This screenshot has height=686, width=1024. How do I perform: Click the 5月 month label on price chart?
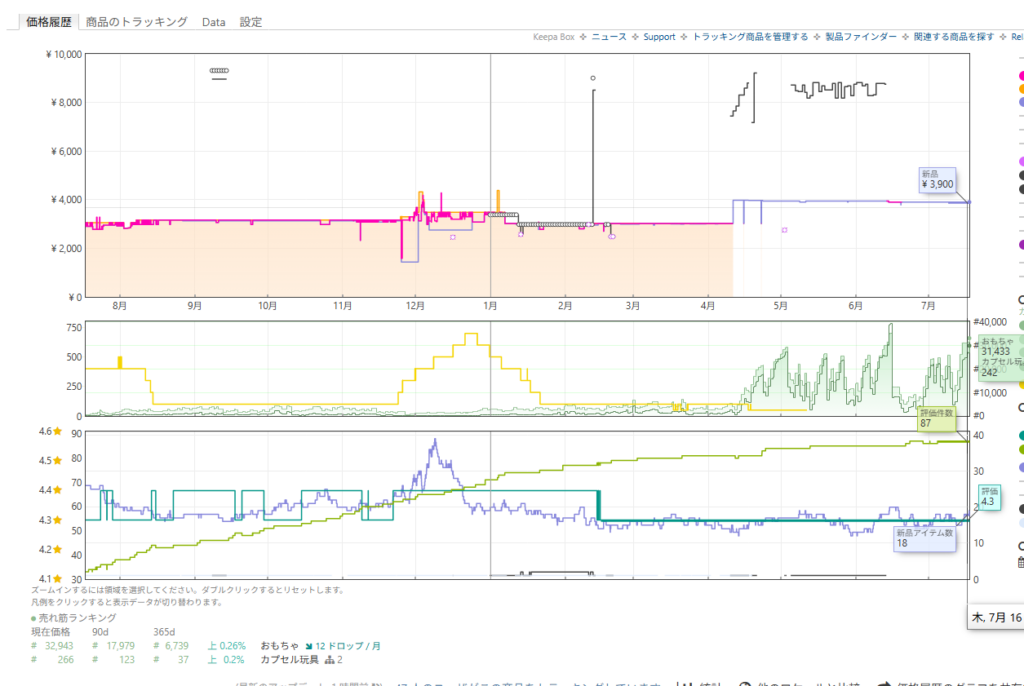tap(780, 306)
